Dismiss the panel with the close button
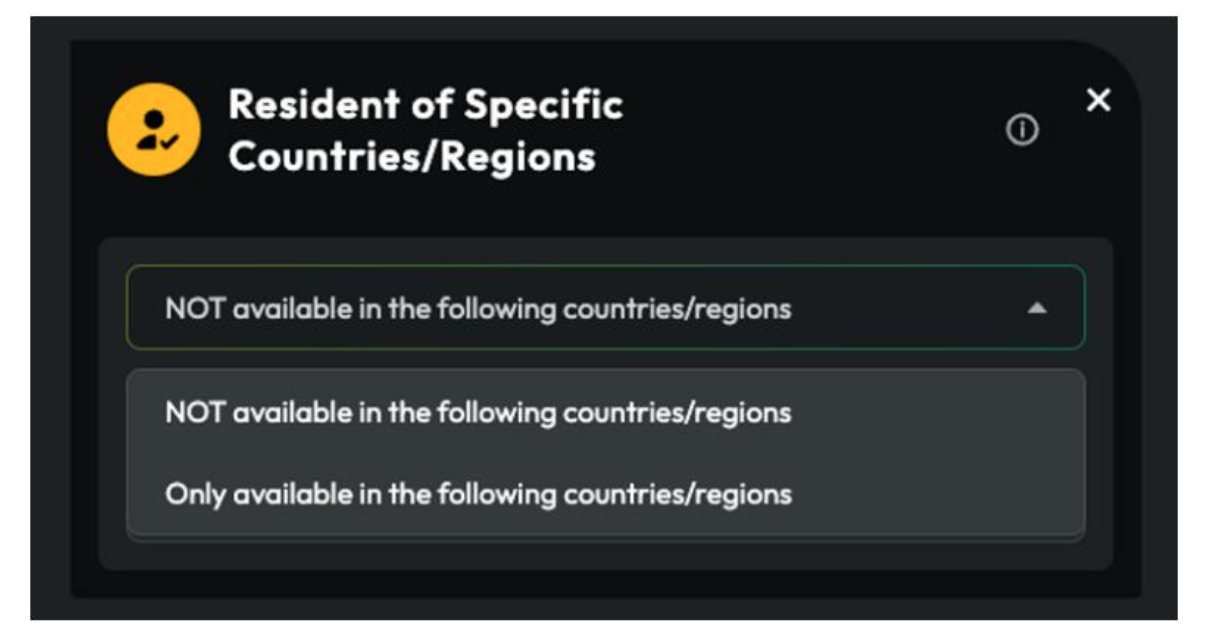 tap(1098, 100)
